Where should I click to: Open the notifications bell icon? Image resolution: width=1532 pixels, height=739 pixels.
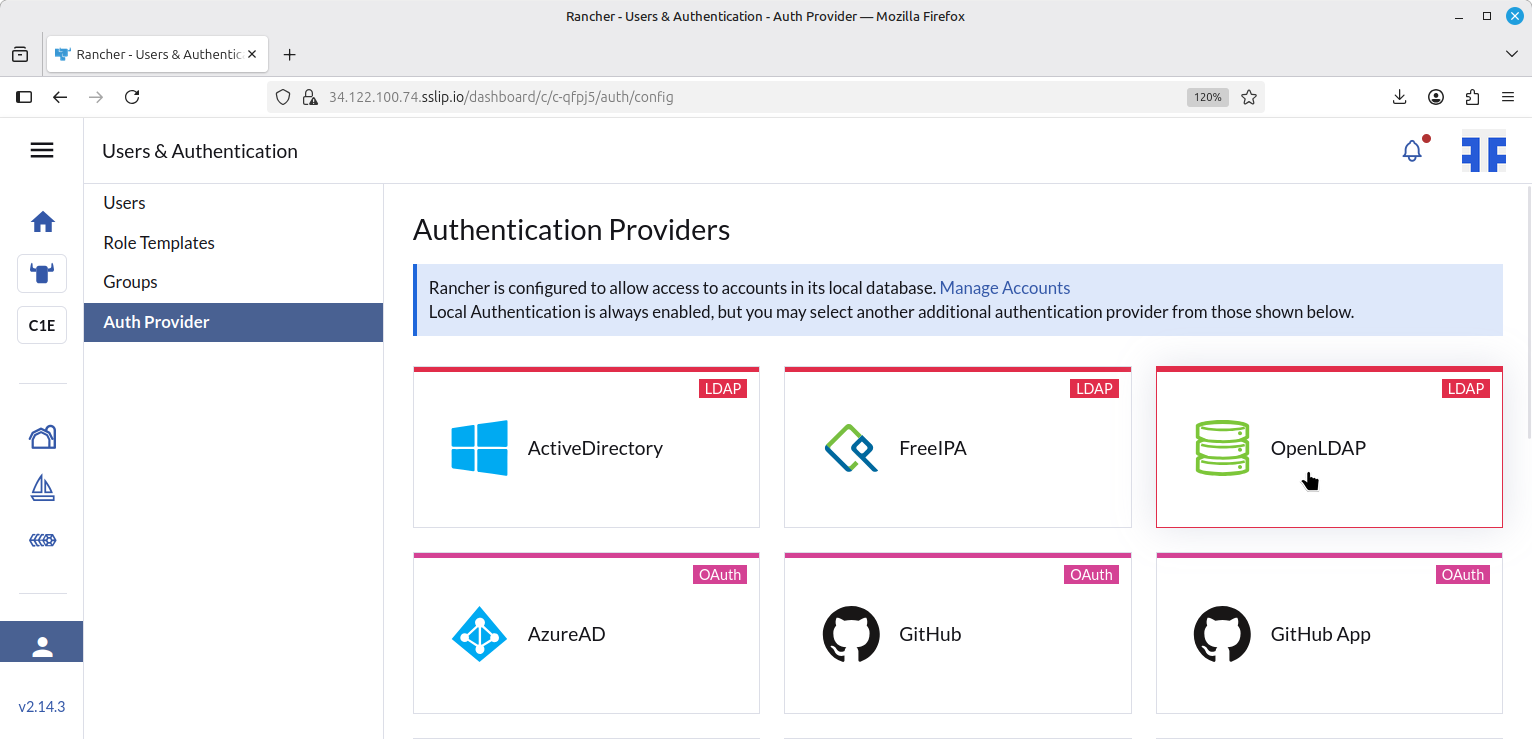tap(1412, 151)
